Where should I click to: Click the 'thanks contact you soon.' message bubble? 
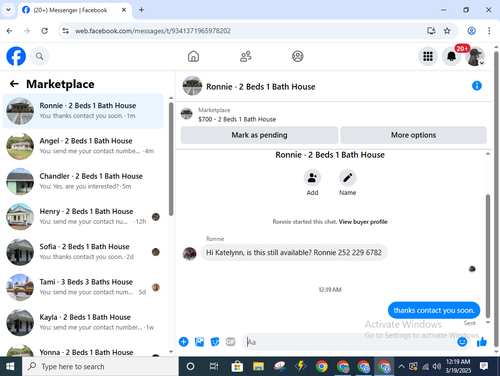click(434, 310)
